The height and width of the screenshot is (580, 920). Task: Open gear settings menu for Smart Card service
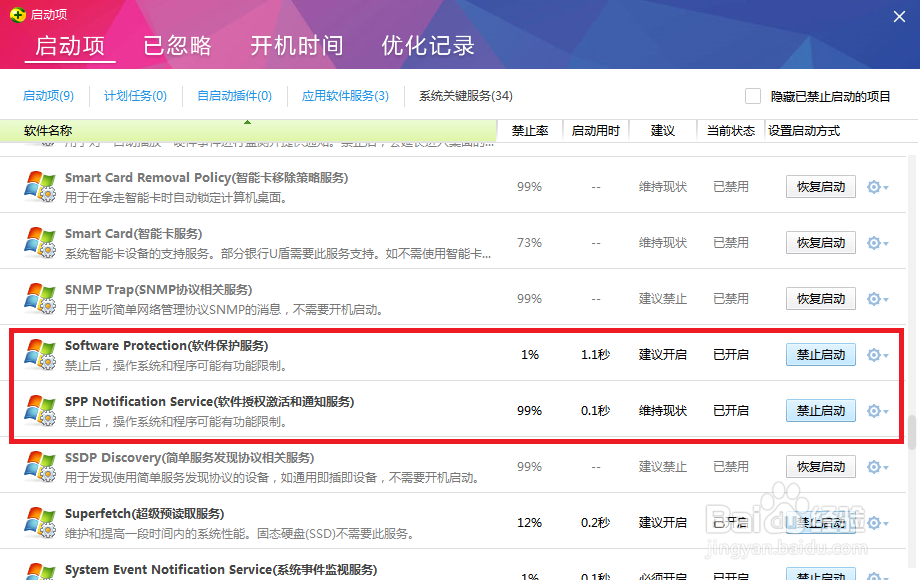click(x=877, y=243)
